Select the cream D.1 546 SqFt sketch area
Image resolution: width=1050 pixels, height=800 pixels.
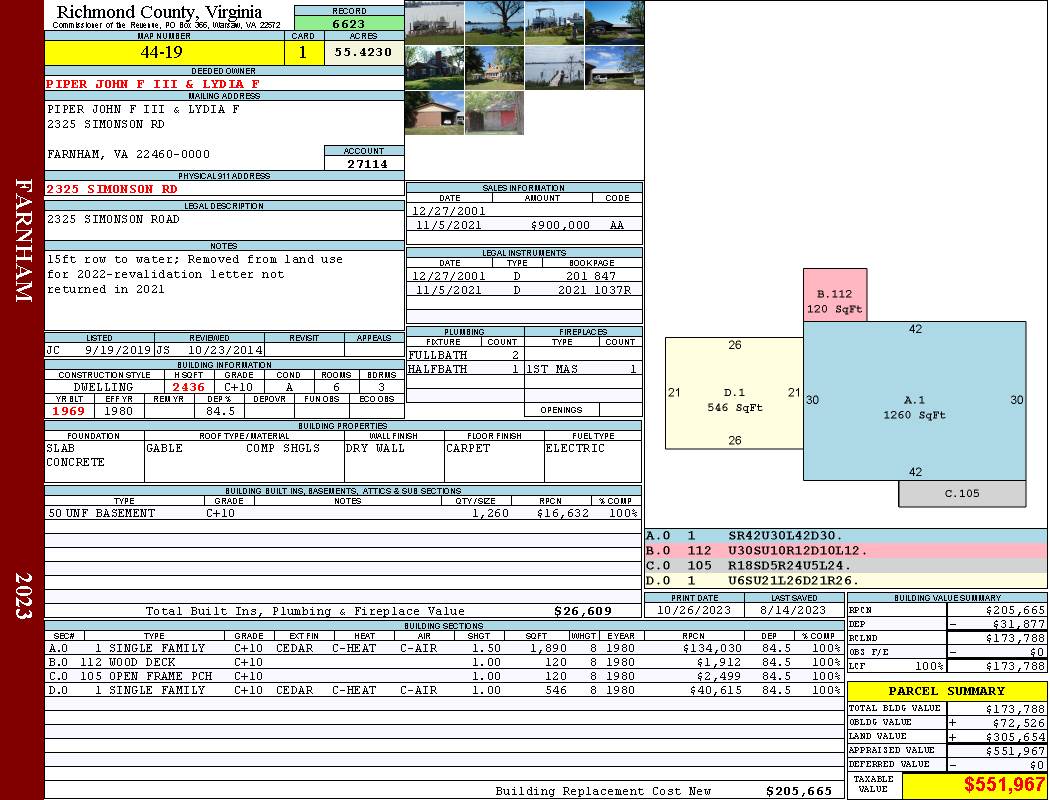click(x=734, y=393)
